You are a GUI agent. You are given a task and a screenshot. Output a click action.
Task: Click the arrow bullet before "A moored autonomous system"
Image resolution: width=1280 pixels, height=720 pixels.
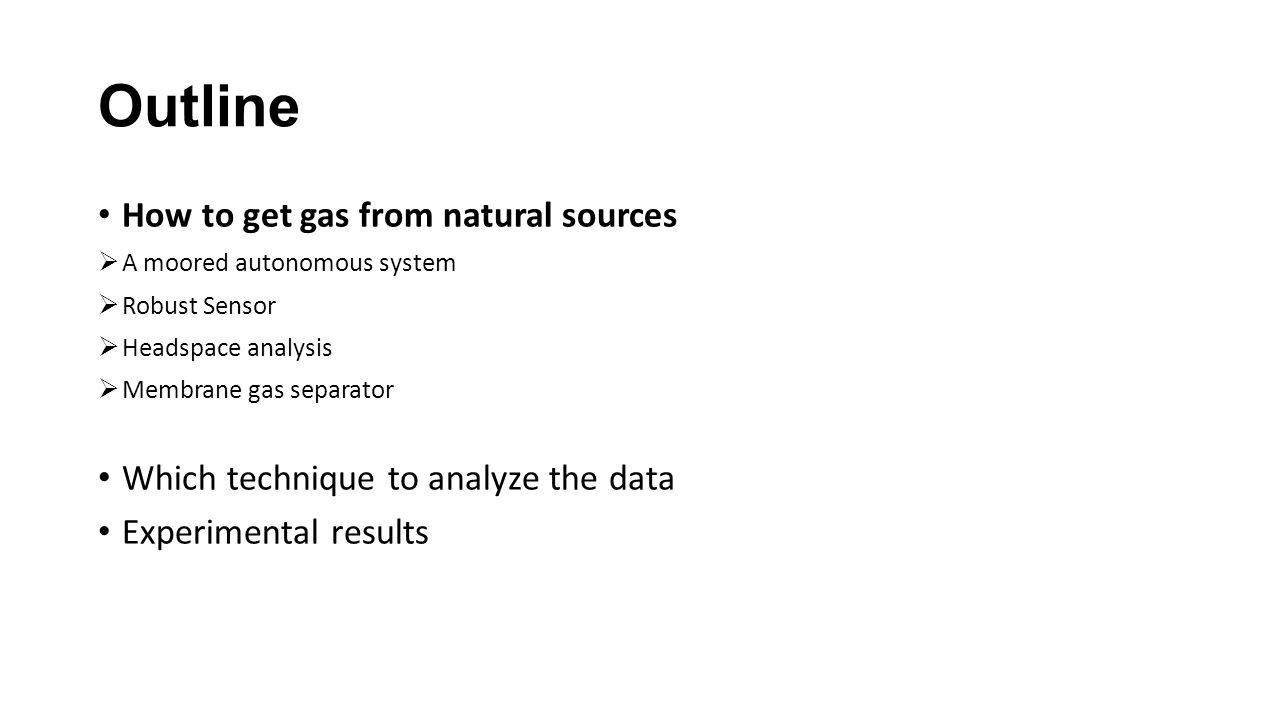click(108, 264)
